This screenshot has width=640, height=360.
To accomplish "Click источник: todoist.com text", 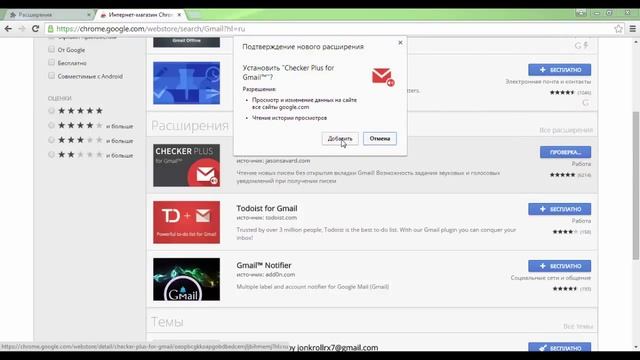I will point(267,218).
